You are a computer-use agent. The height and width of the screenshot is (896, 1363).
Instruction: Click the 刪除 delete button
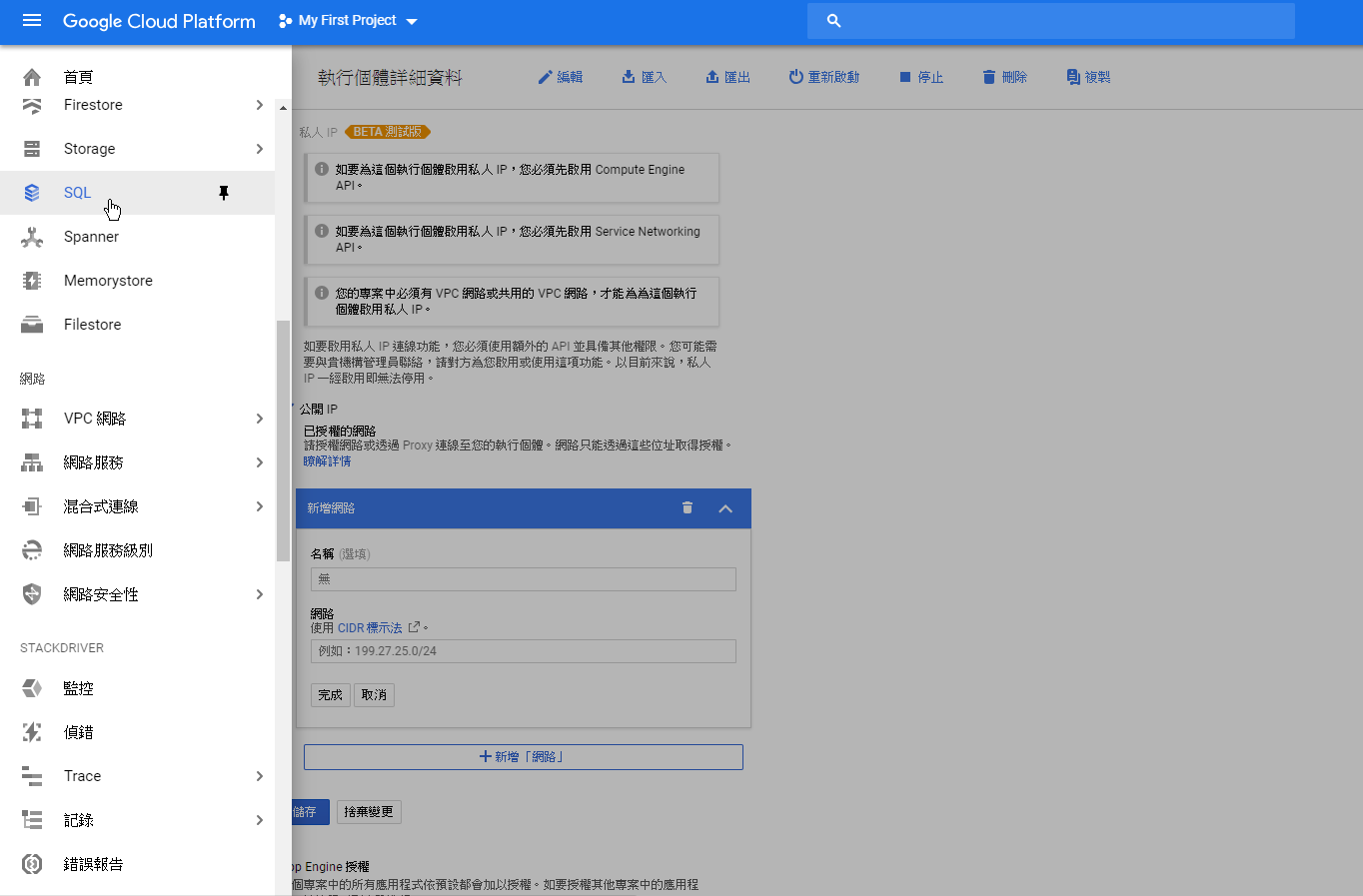(x=1004, y=77)
